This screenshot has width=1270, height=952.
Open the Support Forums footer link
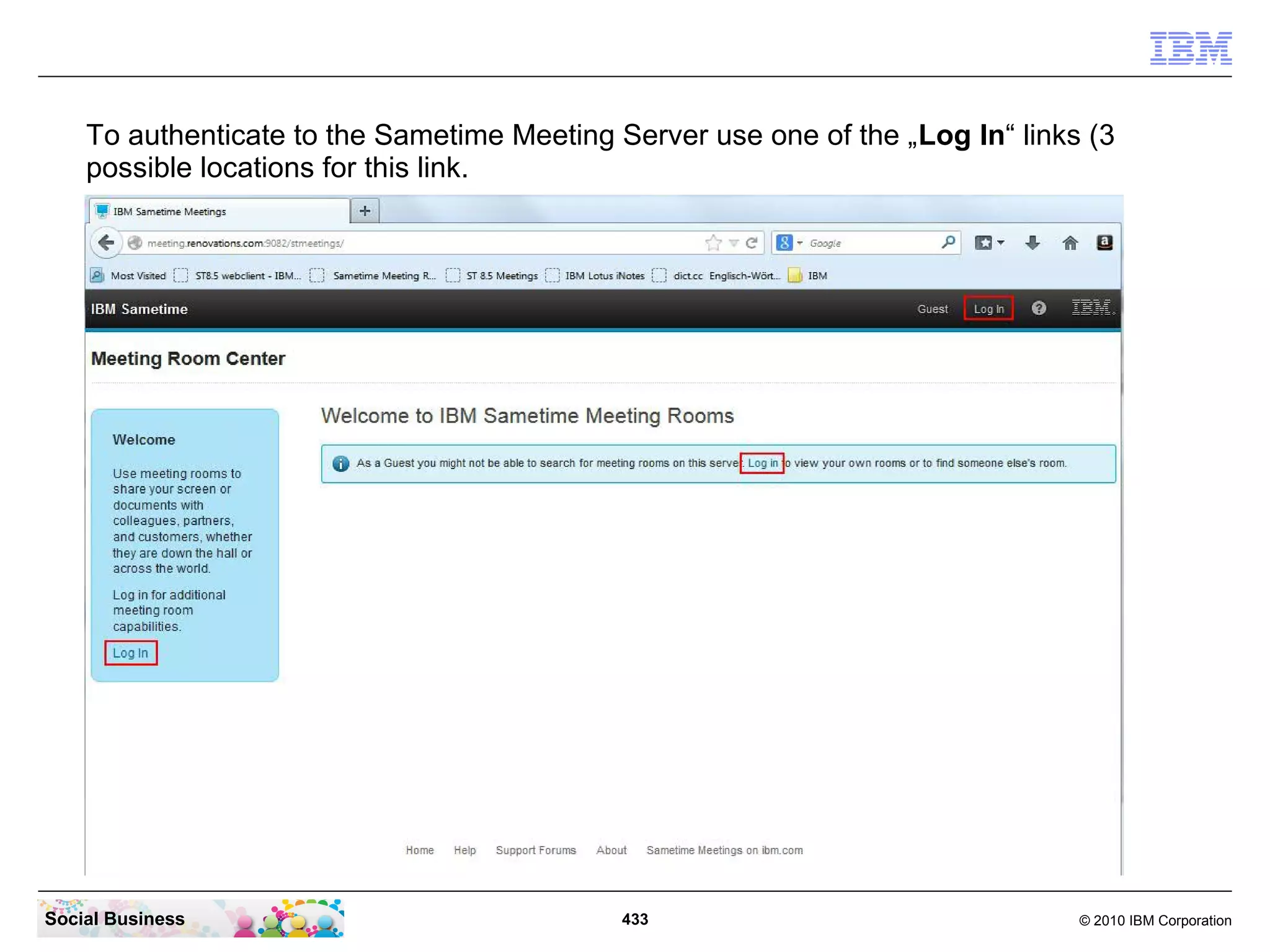coord(536,850)
